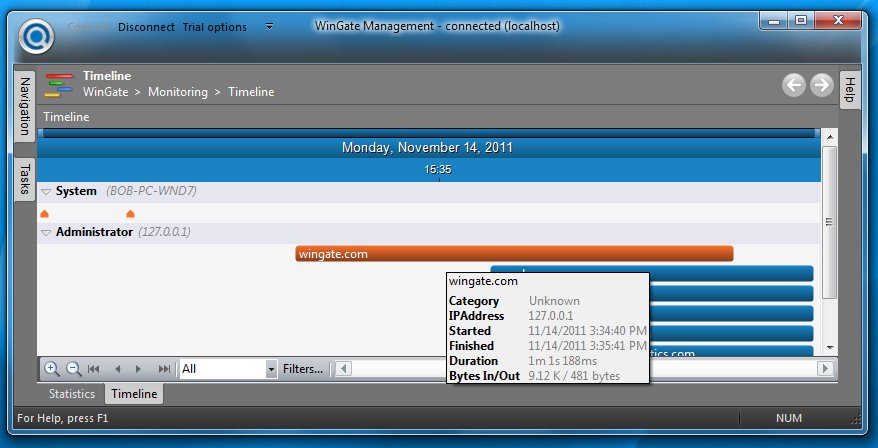This screenshot has width=878, height=448.
Task: Collapse the Administrator group
Action: pyautogui.click(x=46, y=232)
